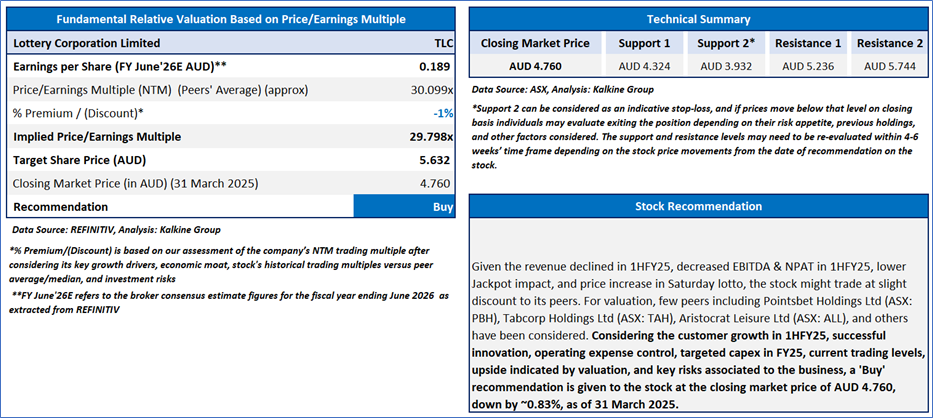
Task: Click the Fundamental Relative Valuation title bar
Action: 231,19
